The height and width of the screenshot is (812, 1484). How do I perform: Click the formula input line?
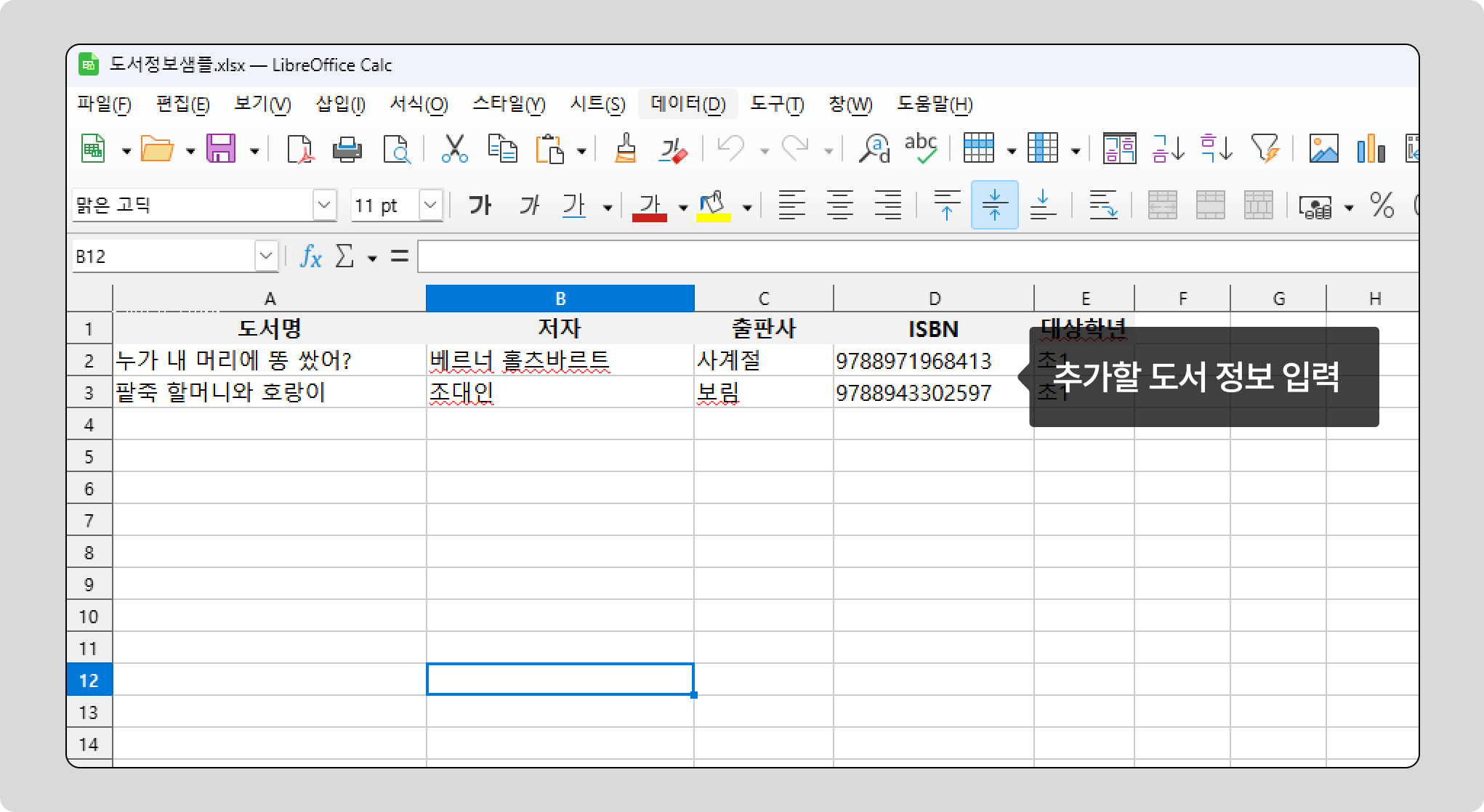pyautogui.click(x=918, y=256)
